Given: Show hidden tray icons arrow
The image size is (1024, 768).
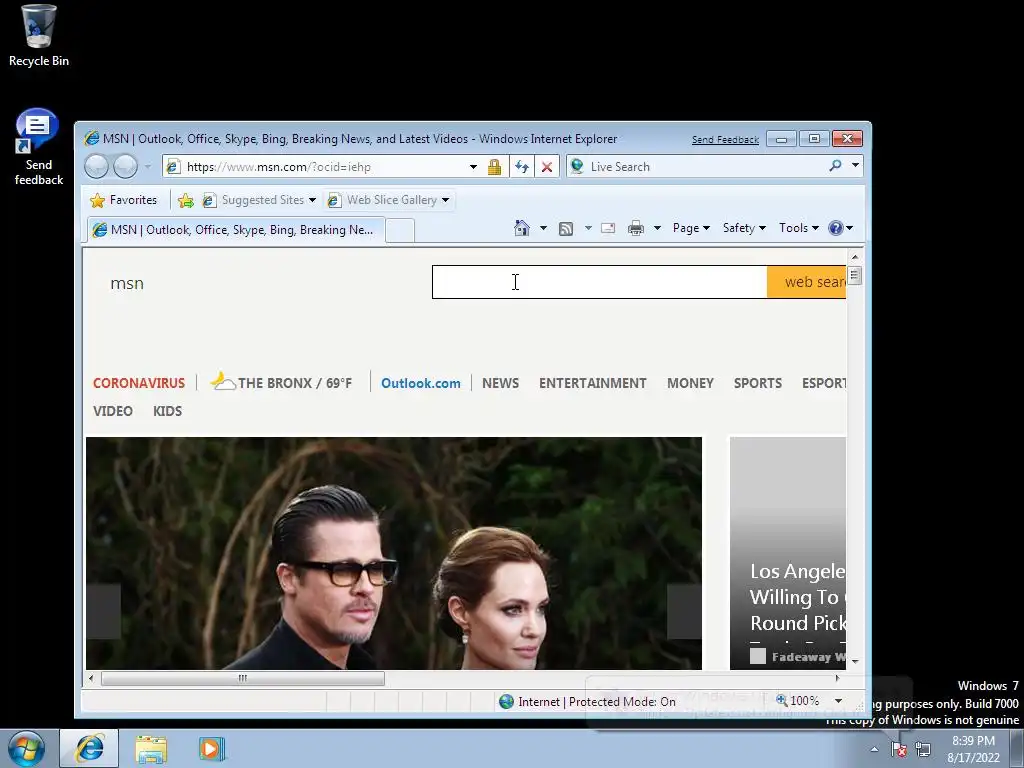Looking at the screenshot, I should (874, 750).
